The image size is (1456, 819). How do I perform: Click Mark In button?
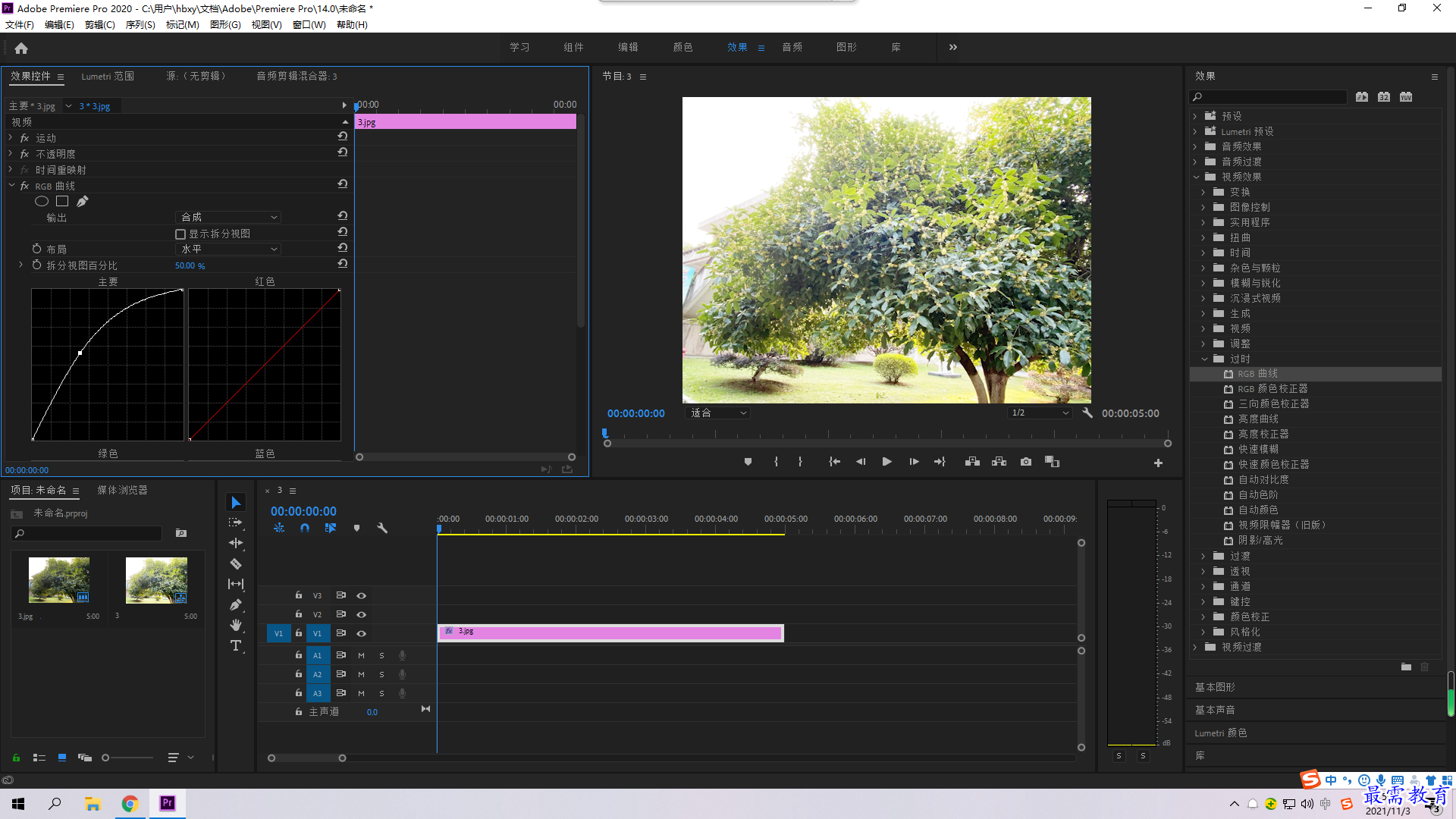point(776,462)
